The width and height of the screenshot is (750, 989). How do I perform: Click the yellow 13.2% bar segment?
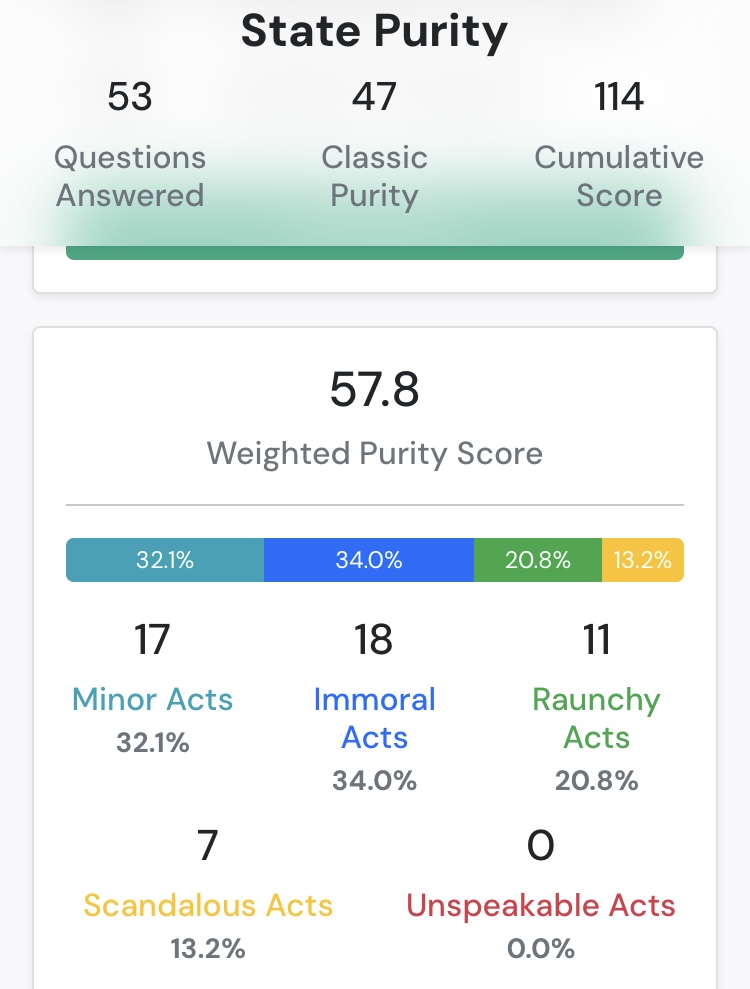tap(643, 559)
